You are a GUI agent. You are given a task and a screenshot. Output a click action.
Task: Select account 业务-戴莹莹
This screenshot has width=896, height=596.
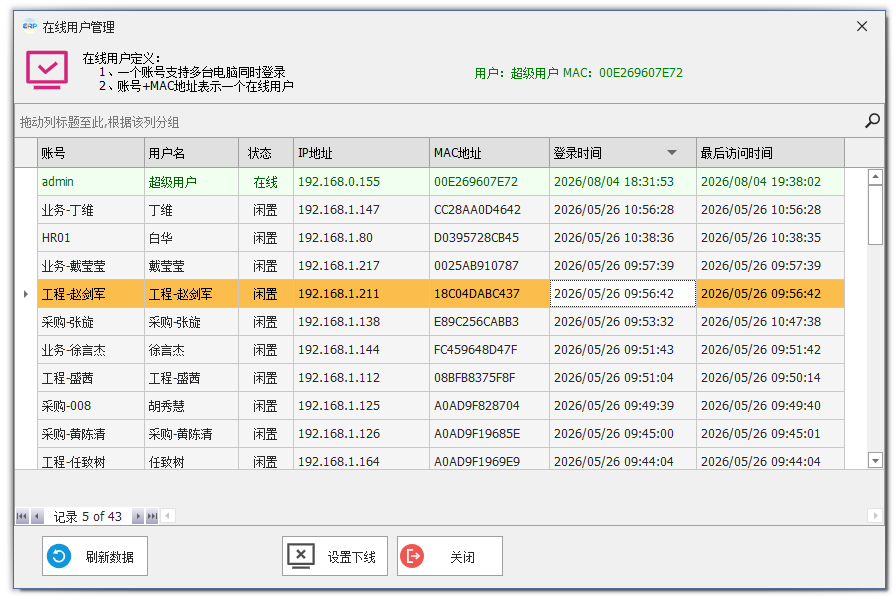coord(91,266)
